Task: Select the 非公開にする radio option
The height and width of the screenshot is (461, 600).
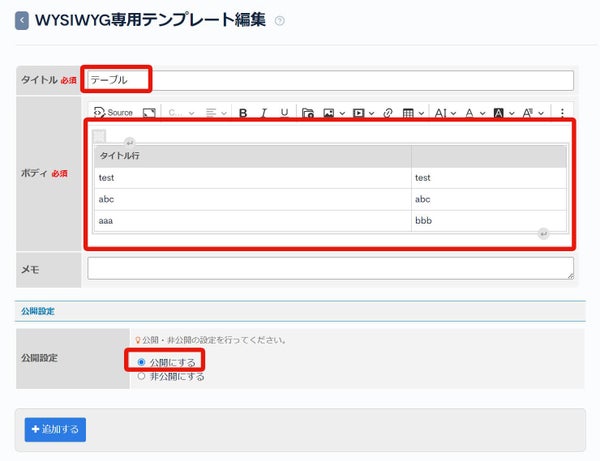Action: [x=142, y=376]
